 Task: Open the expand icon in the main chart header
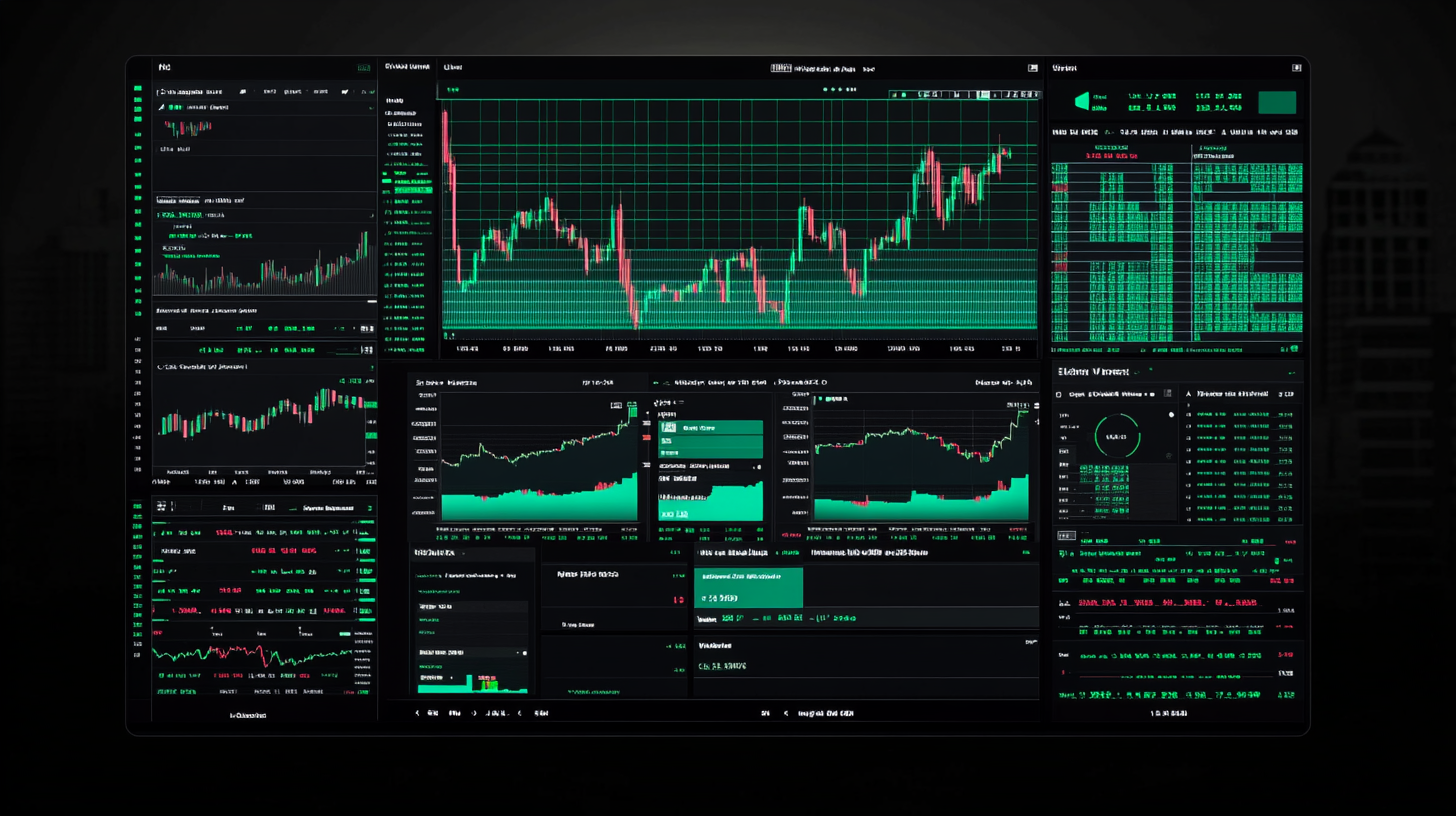pyautogui.click(x=1031, y=68)
